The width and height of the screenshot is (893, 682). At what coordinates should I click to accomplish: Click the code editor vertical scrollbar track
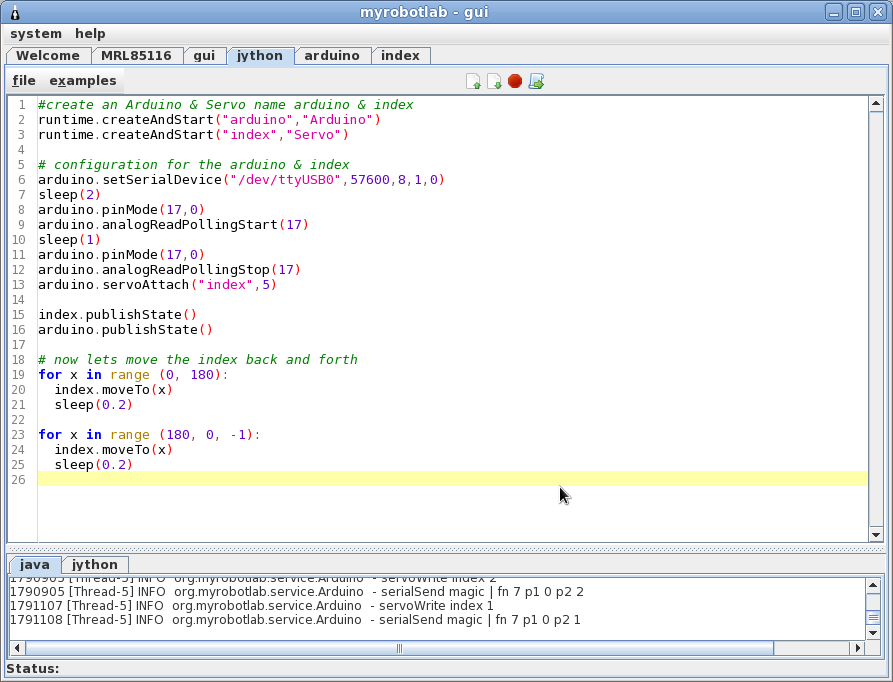[x=876, y=319]
